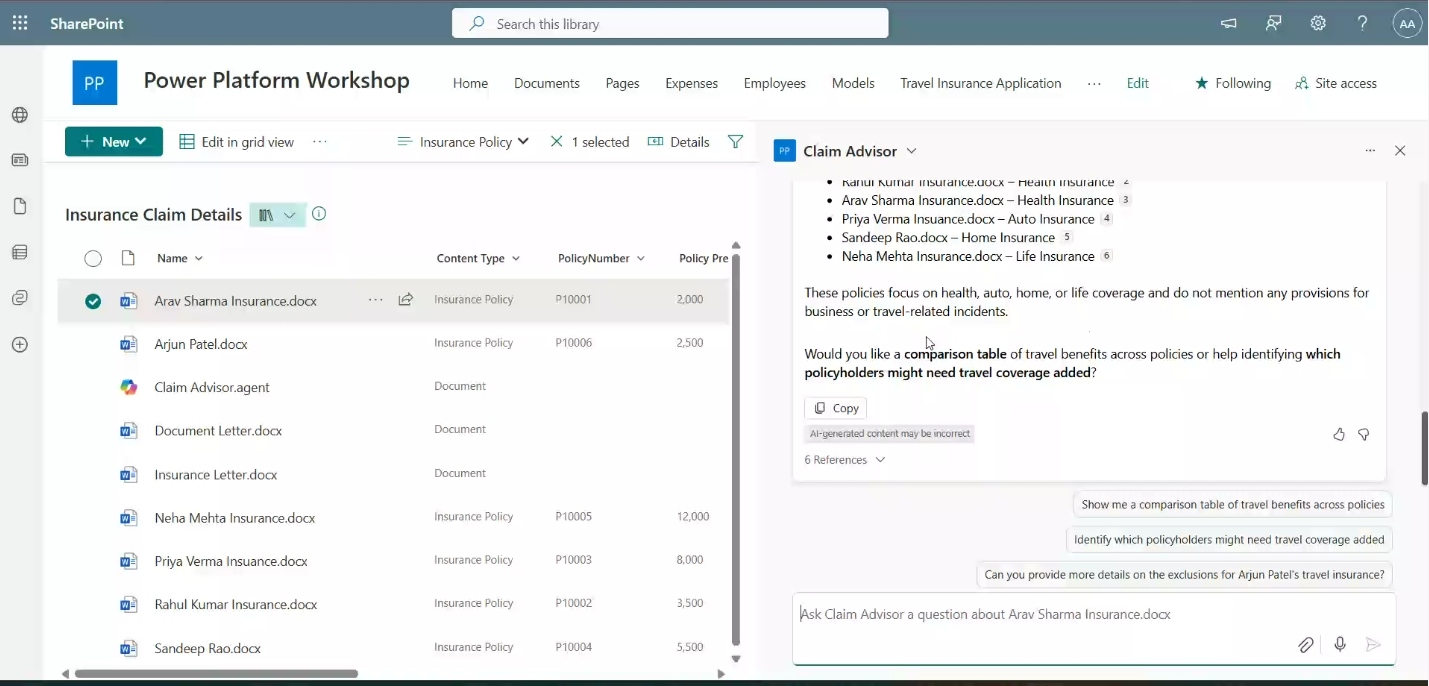Focus the Search this library box
The image size is (1429, 686).
tap(670, 23)
